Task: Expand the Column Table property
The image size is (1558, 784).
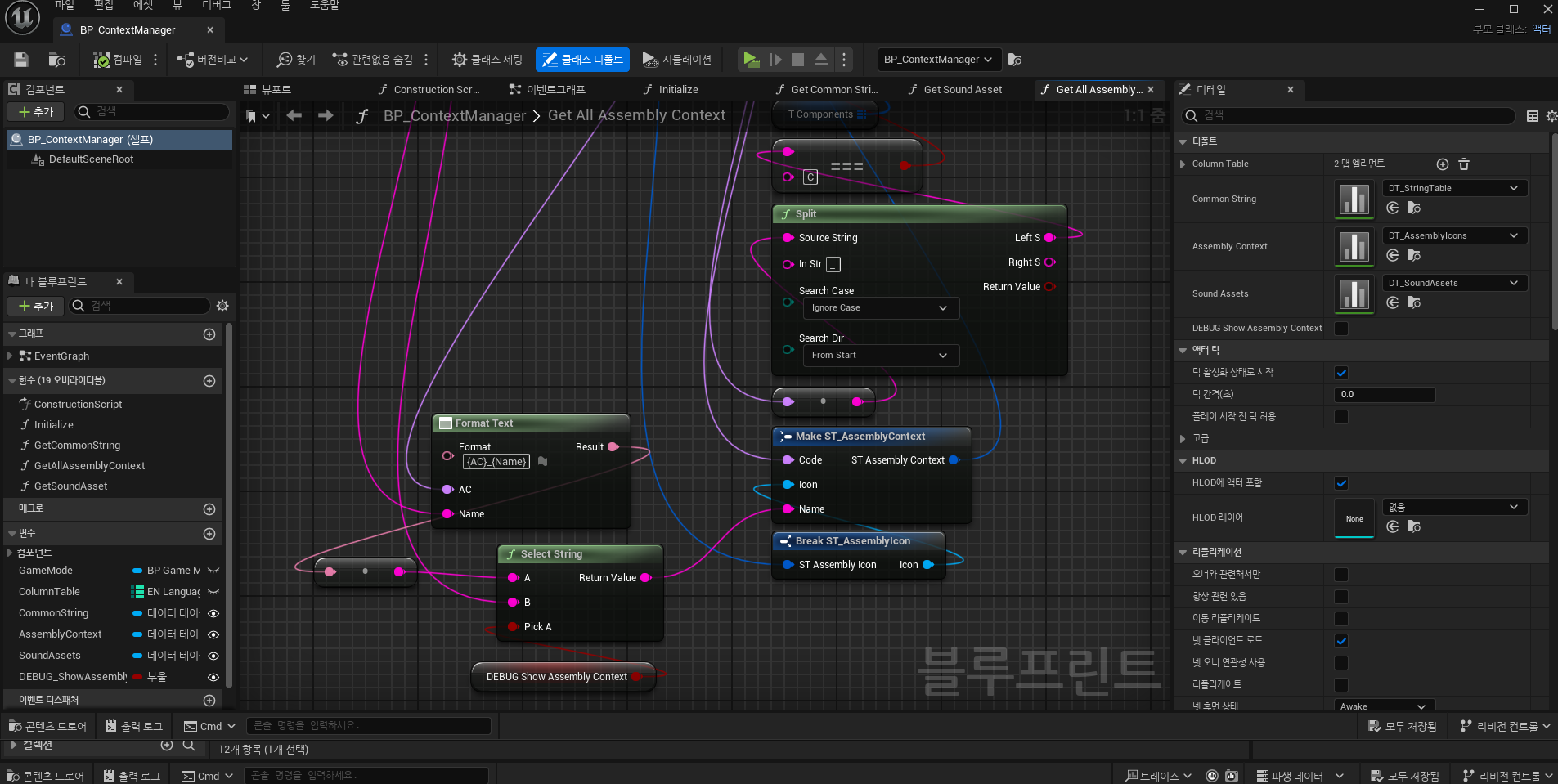Action: coord(1183,164)
